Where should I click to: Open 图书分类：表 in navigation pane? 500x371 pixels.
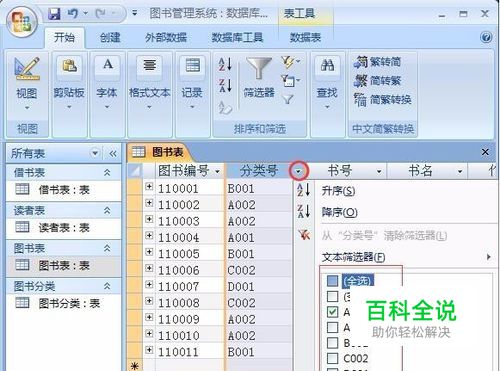[x=63, y=303]
